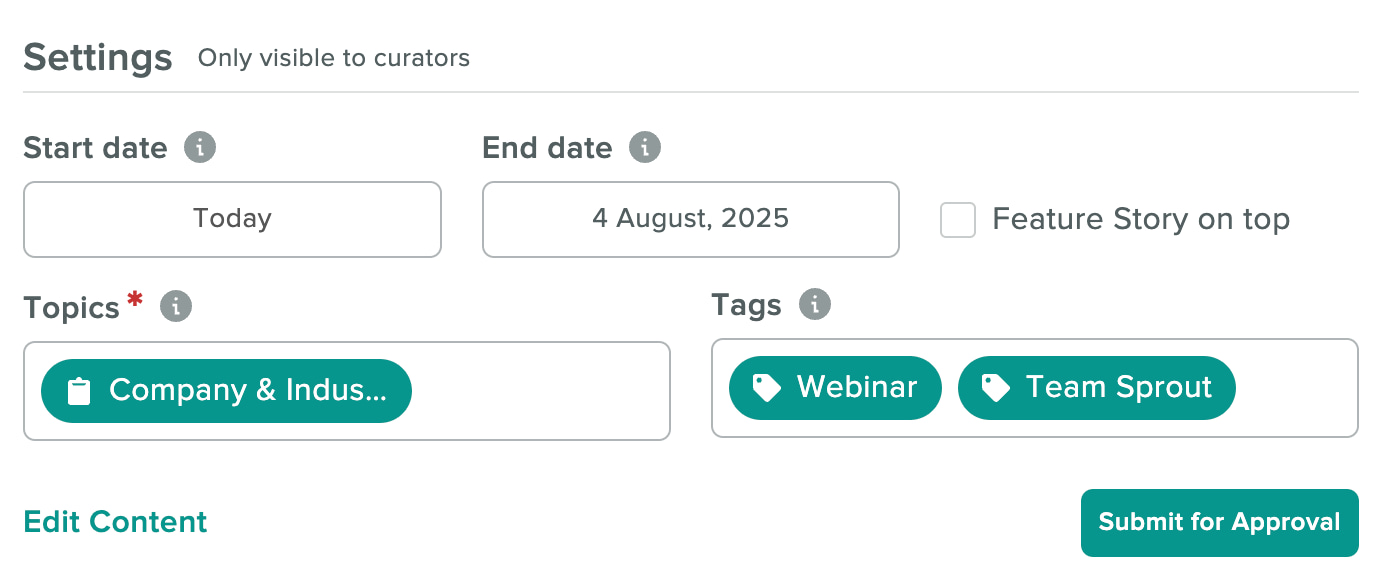Click the Start date info icon
The image size is (1389, 566).
[x=200, y=148]
